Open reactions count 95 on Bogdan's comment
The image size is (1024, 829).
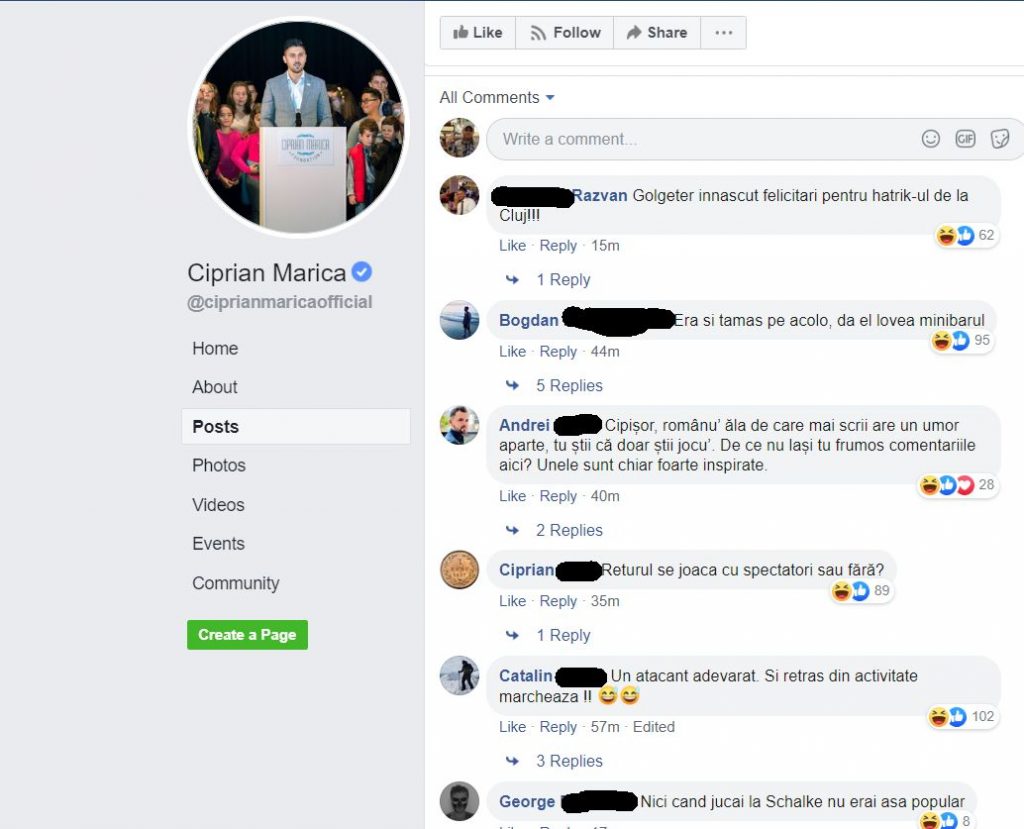961,340
